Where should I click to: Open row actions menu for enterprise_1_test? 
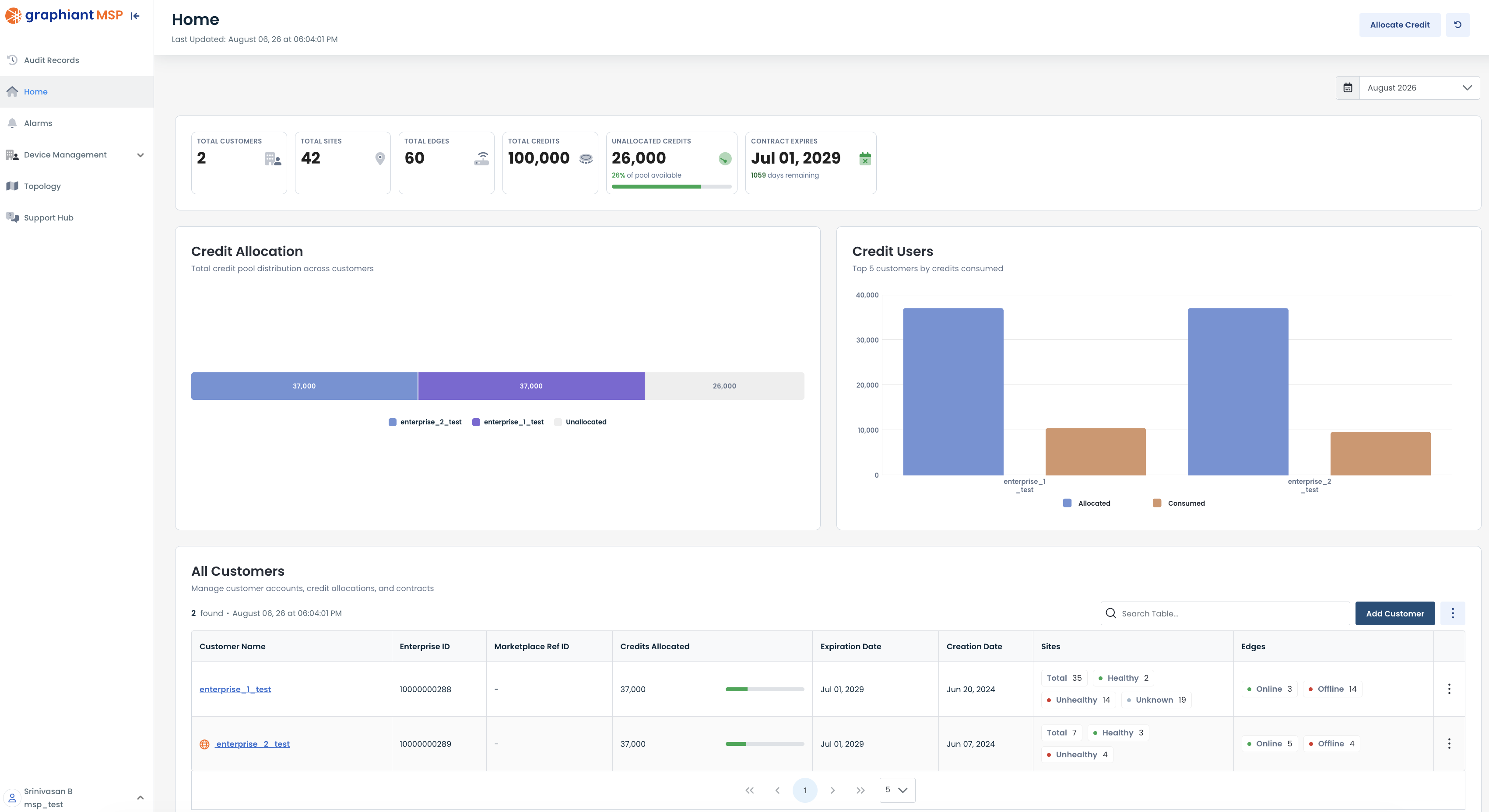click(1449, 689)
